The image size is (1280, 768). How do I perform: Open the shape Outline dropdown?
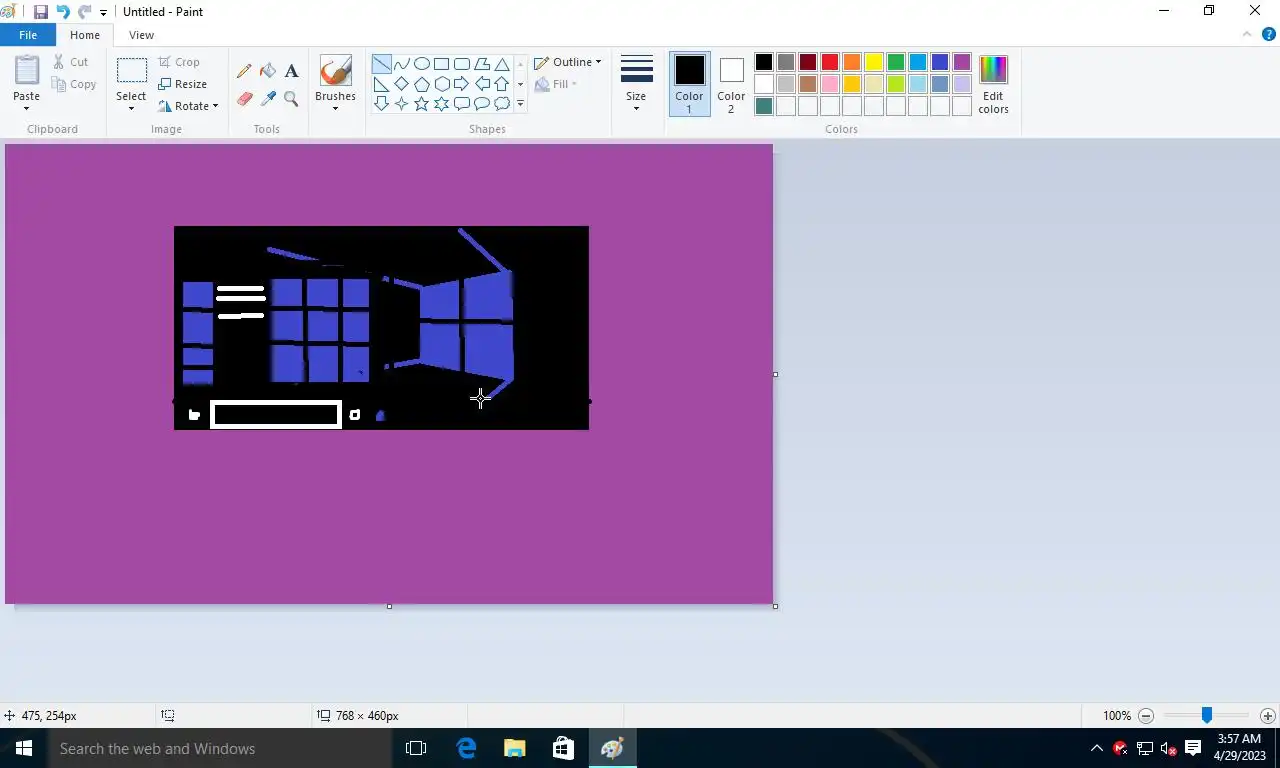click(x=568, y=62)
